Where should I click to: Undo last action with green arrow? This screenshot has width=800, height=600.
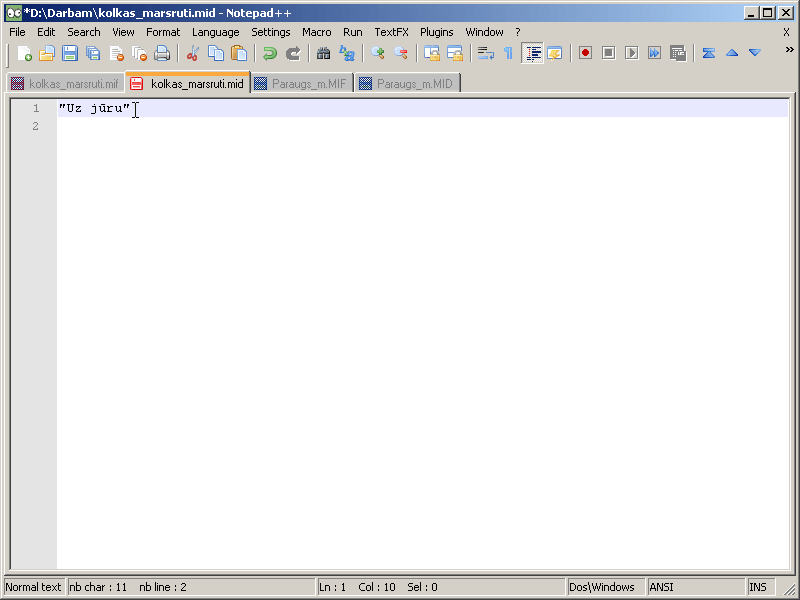tap(269, 53)
